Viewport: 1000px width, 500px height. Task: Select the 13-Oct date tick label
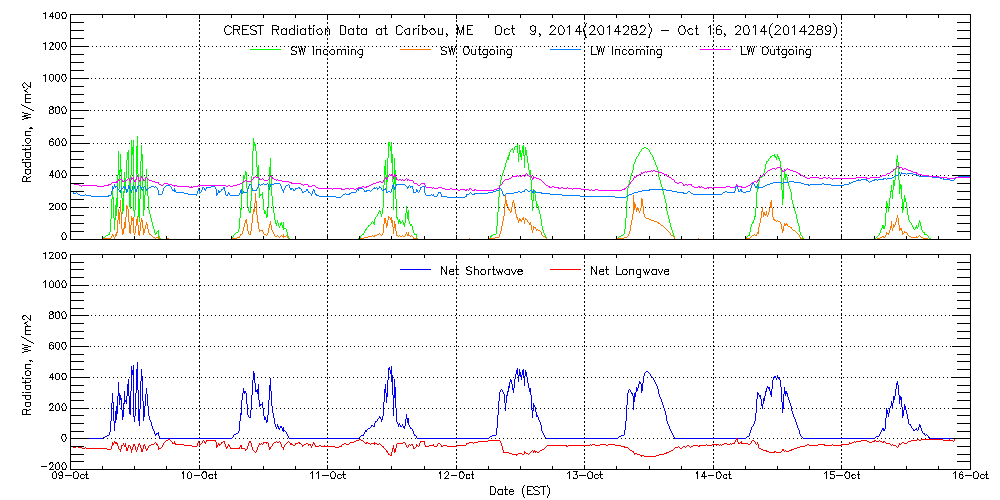pyautogui.click(x=585, y=477)
